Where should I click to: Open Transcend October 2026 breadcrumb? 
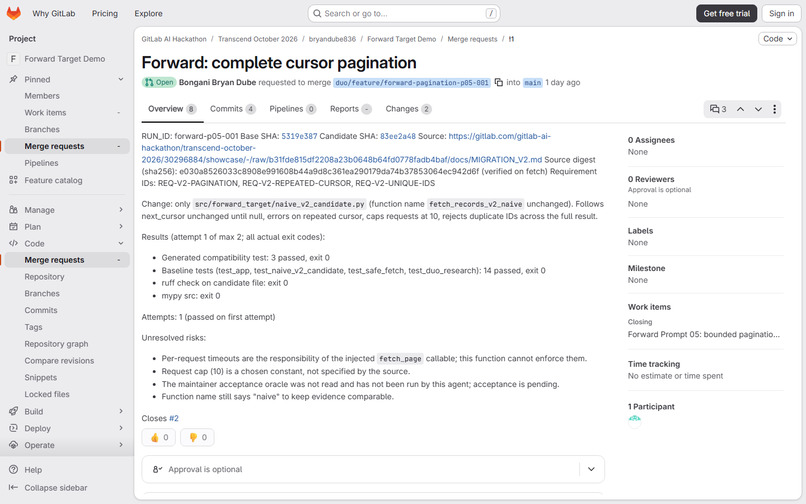click(x=258, y=39)
